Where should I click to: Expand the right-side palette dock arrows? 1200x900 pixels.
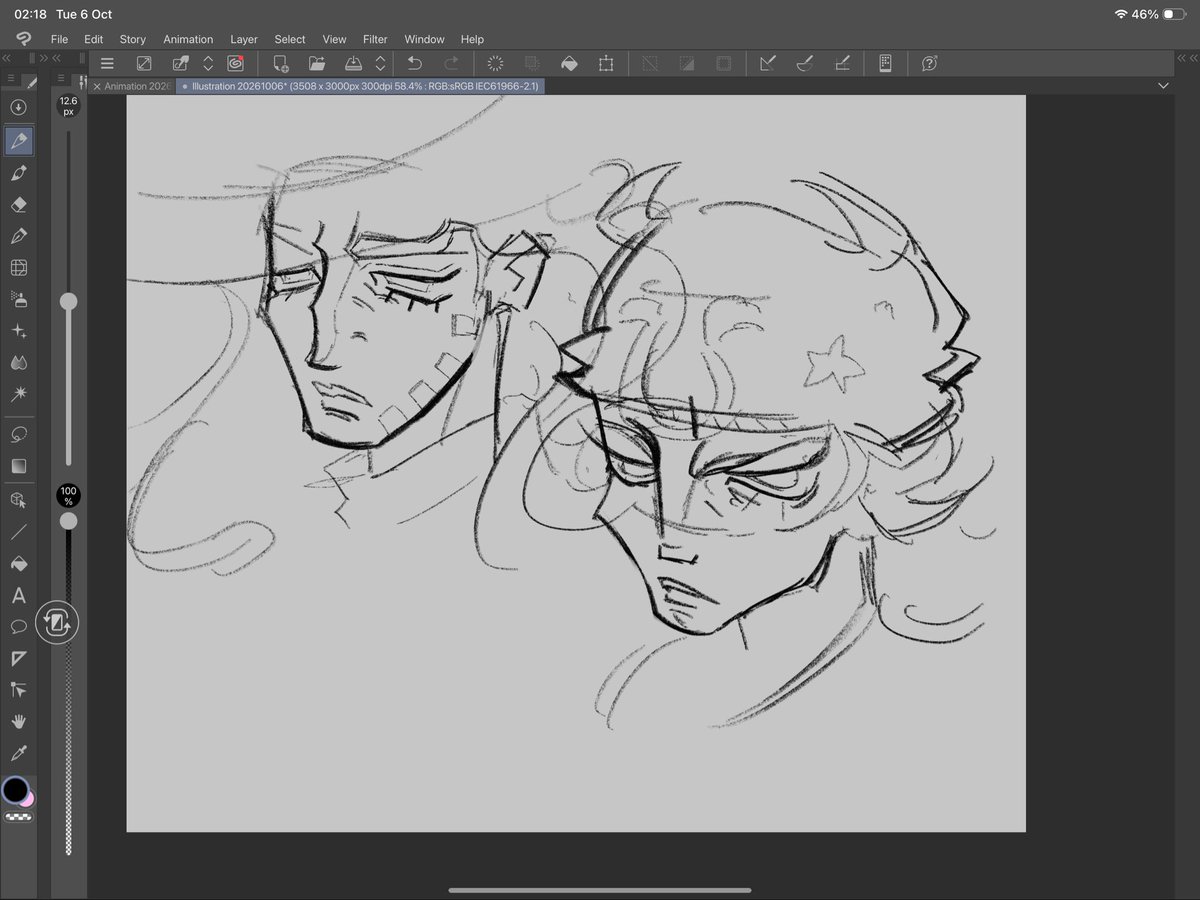[1189, 59]
